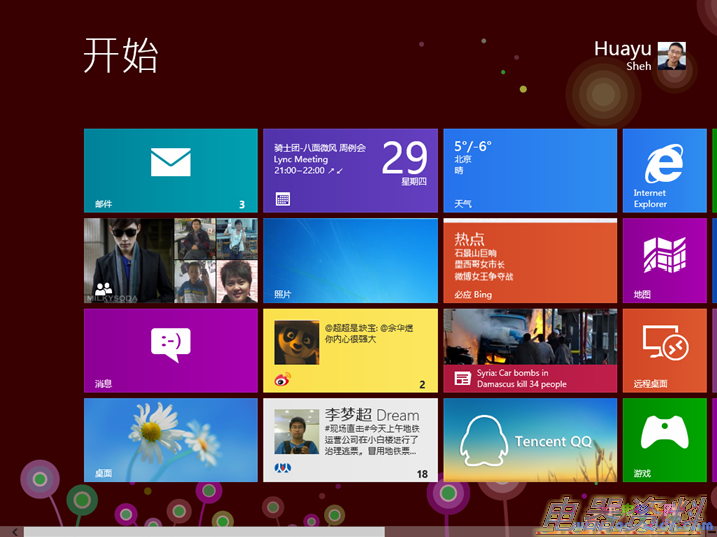The width and height of the screenshot is (717, 537).
Task: Open the Maps tile
Action: point(664,260)
